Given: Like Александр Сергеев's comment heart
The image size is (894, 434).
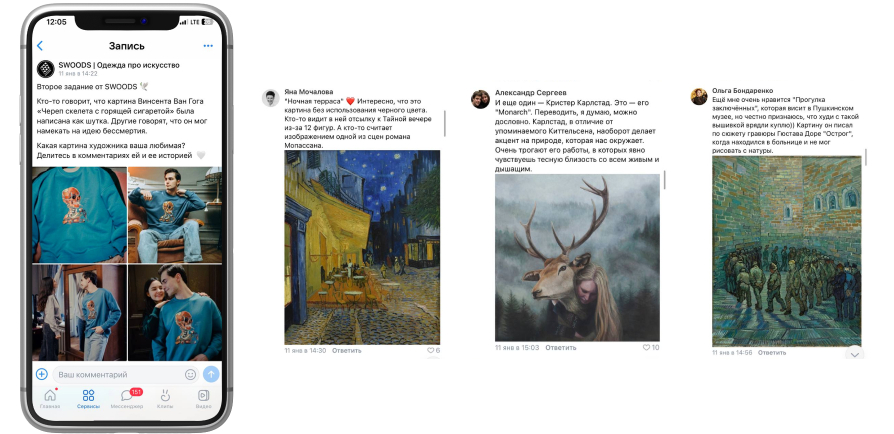Looking at the screenshot, I should click(647, 347).
